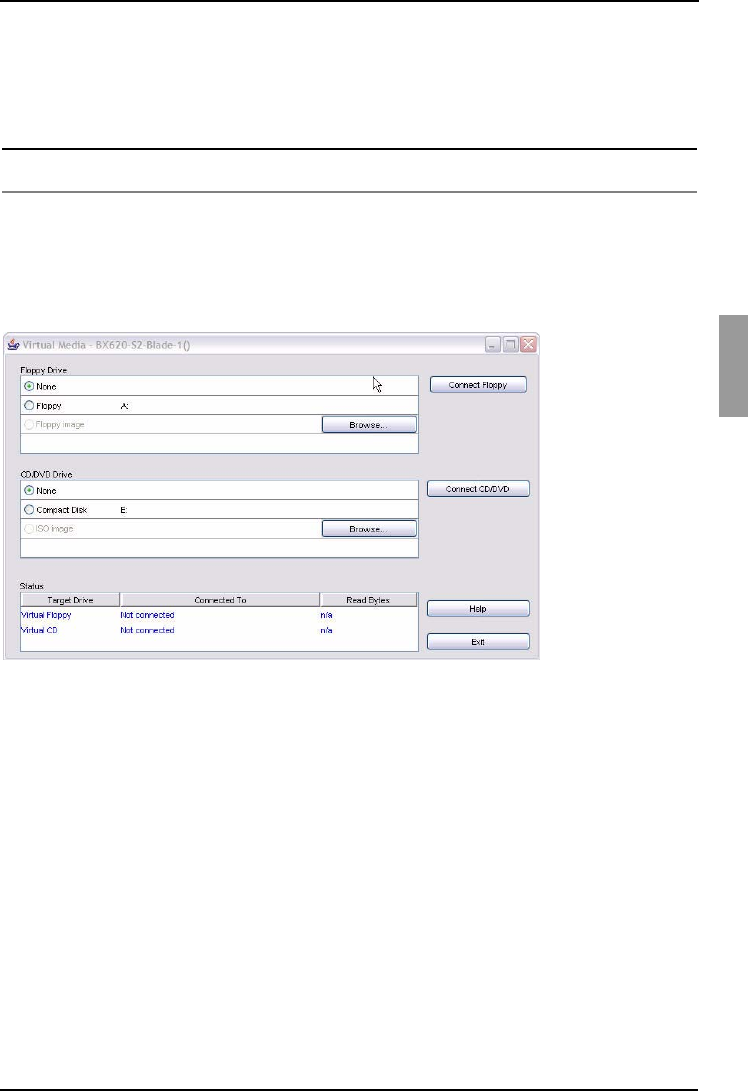Viewport: 748px width, 1091px height.
Task: Click the Exit button
Action: tap(478, 642)
